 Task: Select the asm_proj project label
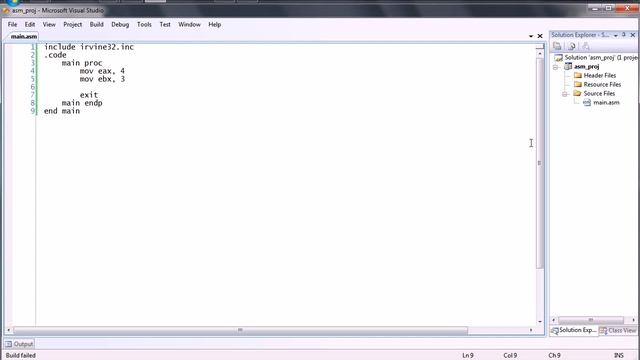587,67
